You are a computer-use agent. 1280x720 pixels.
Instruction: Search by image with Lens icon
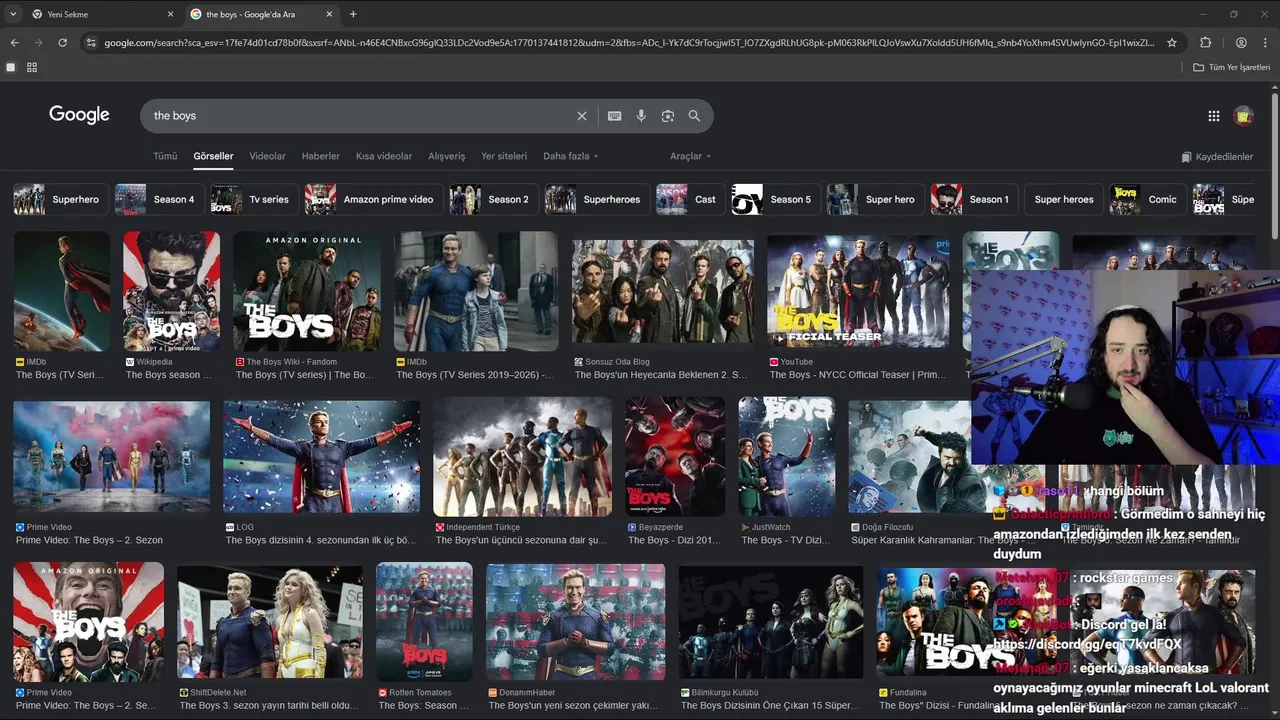pyautogui.click(x=668, y=116)
